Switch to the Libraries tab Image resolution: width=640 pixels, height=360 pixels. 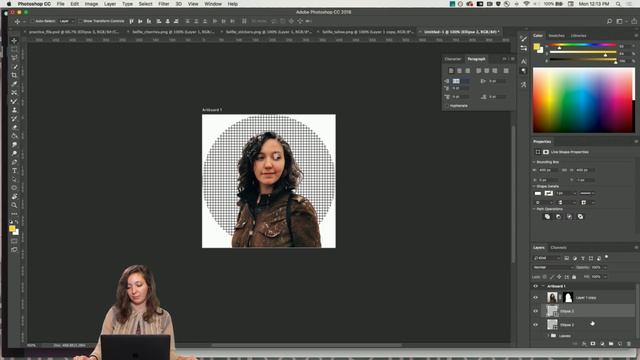[578, 36]
